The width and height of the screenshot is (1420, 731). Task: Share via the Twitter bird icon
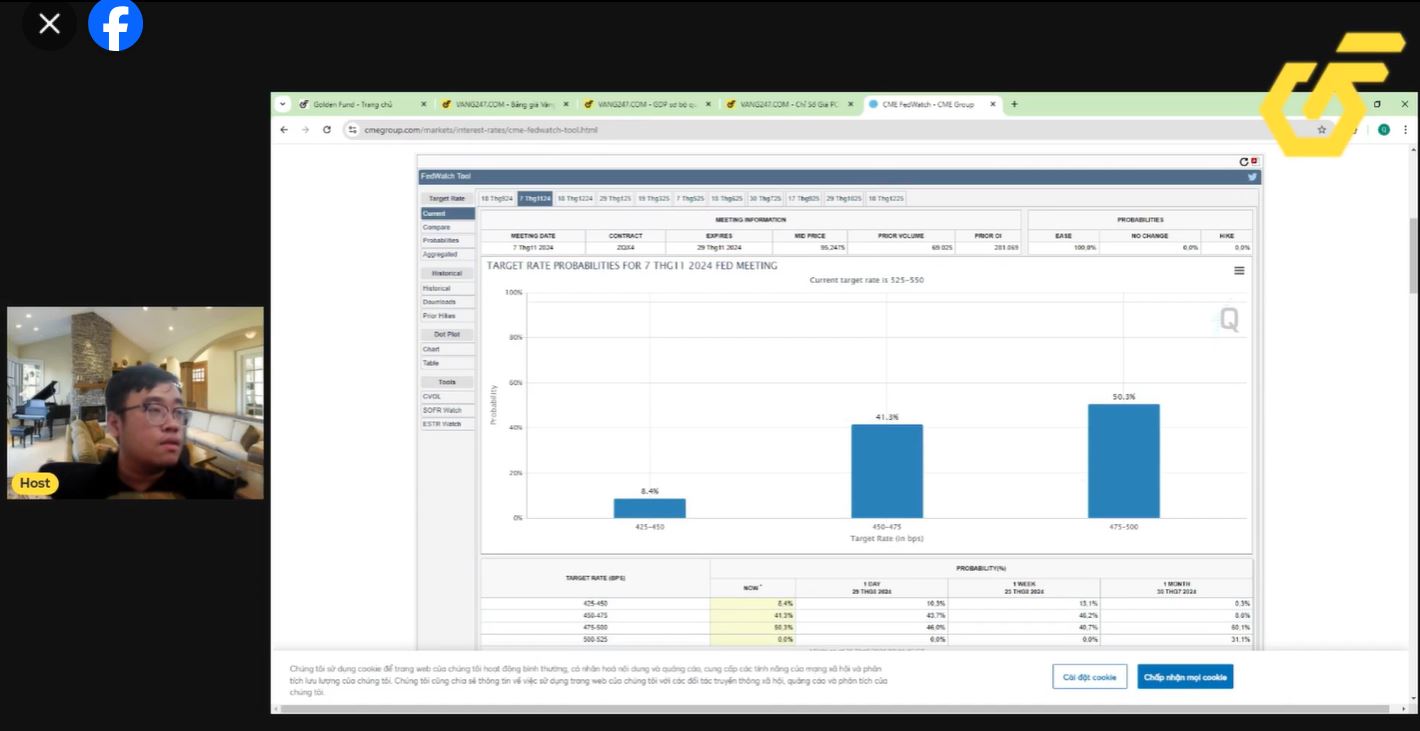1252,177
